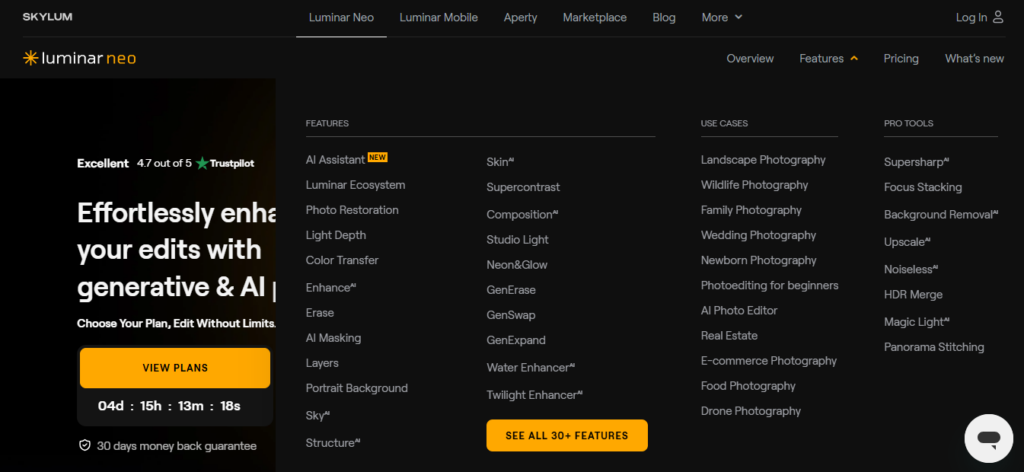Click Photoediting for beginners link

point(769,285)
